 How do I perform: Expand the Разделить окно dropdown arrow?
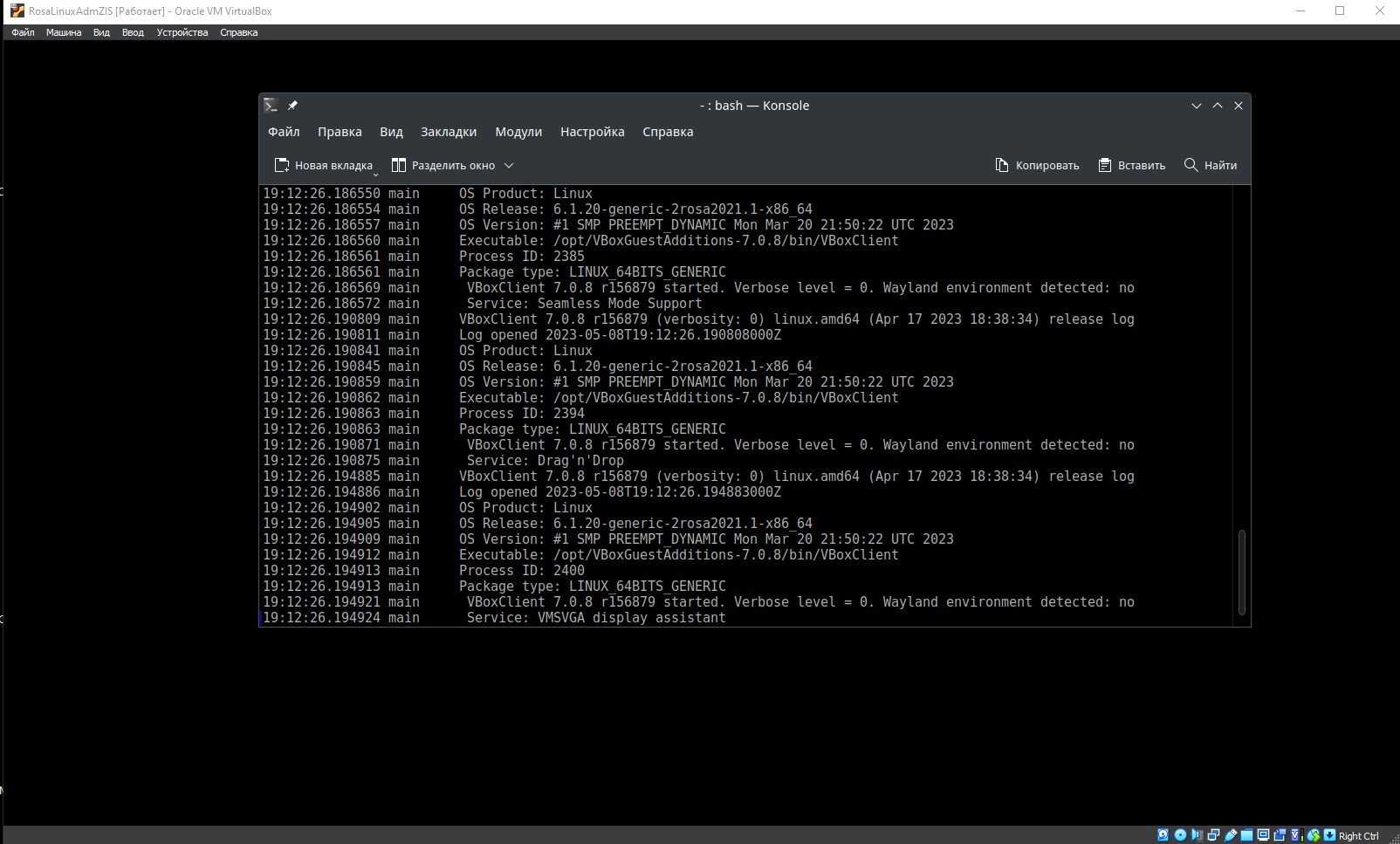509,165
